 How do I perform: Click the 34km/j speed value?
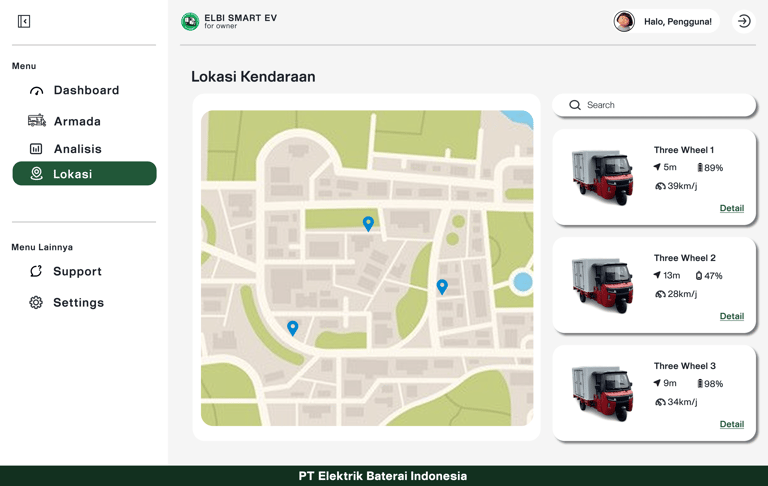click(x=682, y=402)
